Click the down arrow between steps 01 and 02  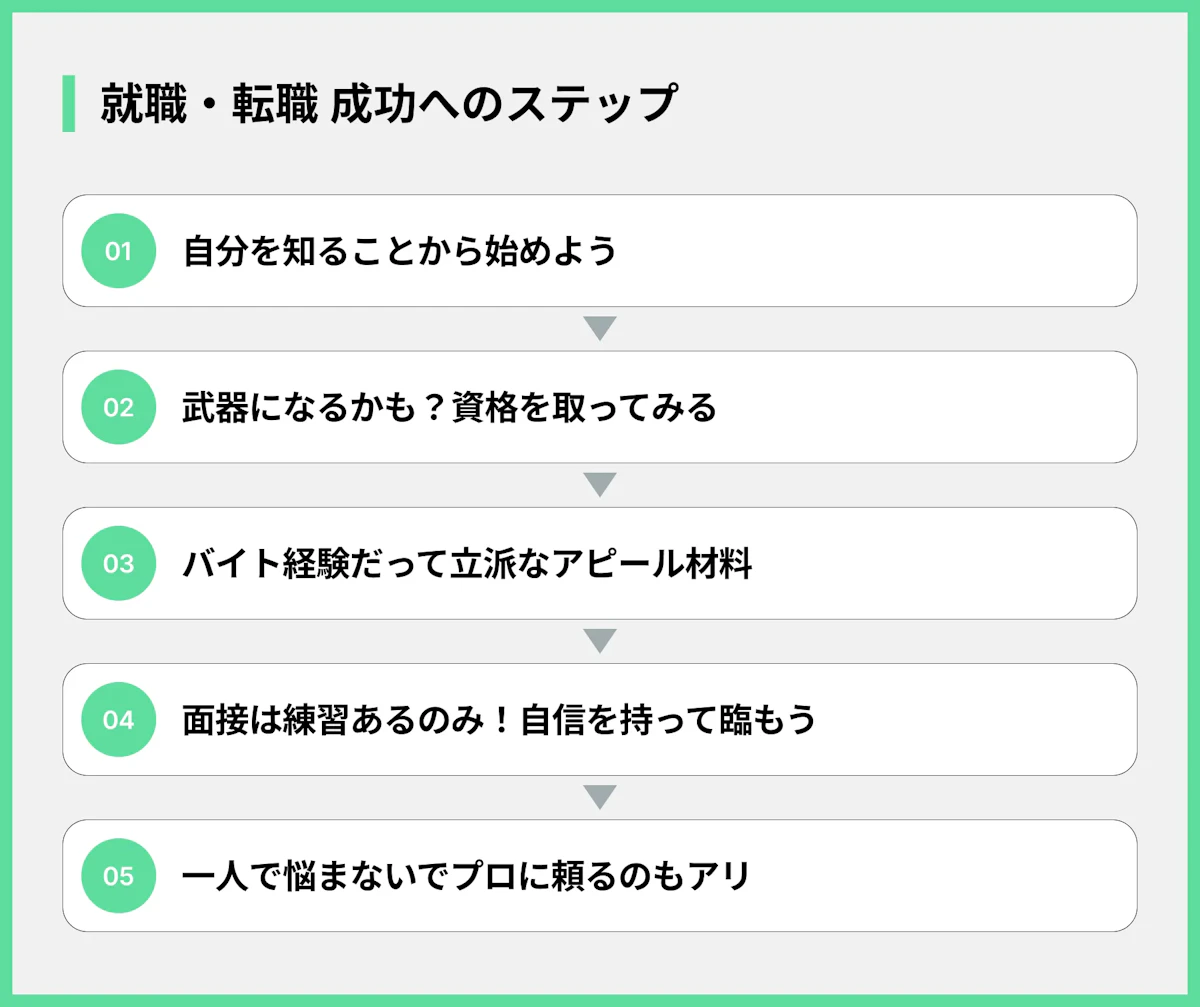599,329
